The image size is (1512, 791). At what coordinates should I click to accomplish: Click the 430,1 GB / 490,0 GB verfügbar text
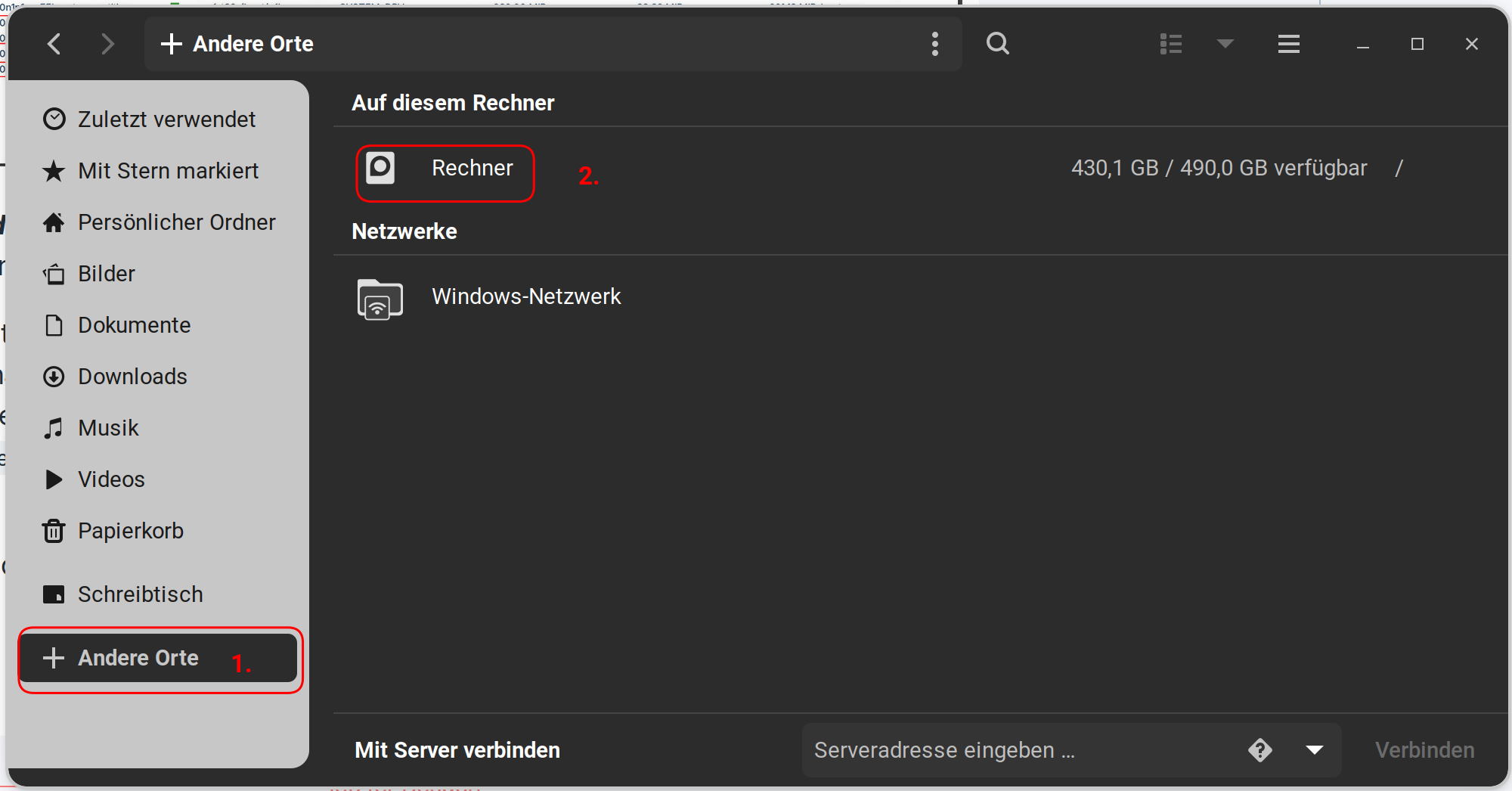pyautogui.click(x=1219, y=168)
